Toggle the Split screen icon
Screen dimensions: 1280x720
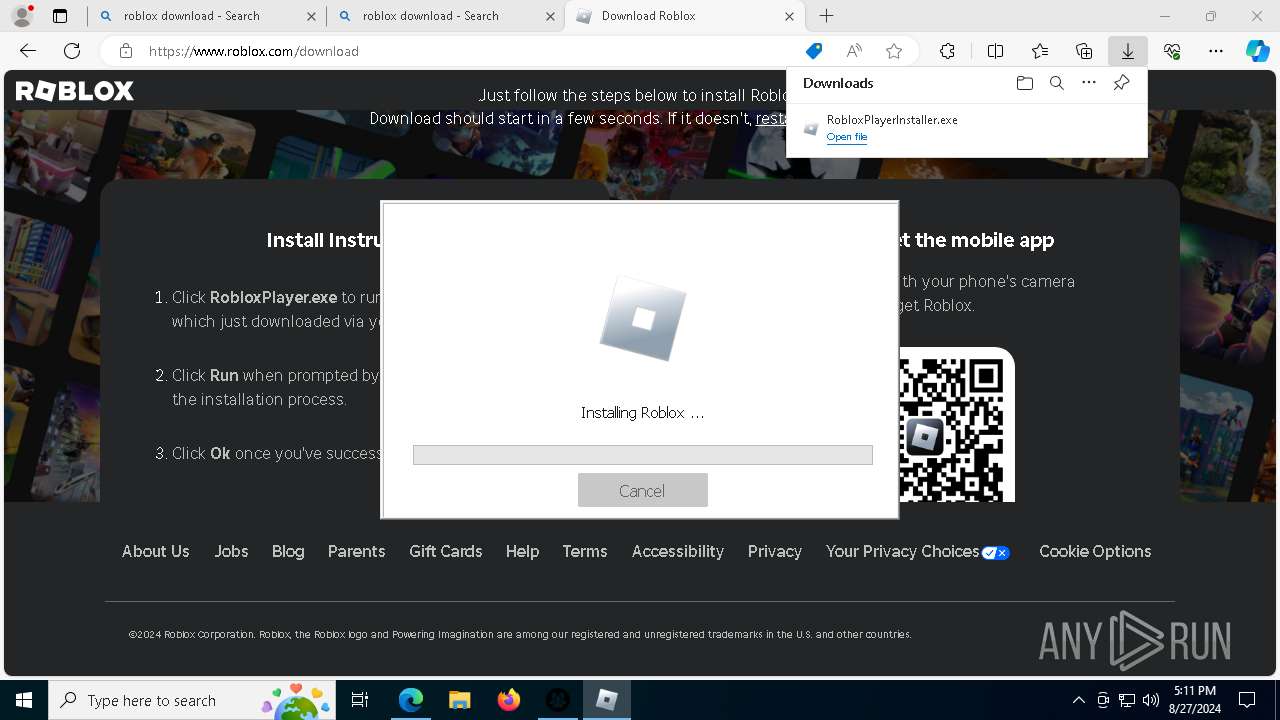pyautogui.click(x=995, y=51)
